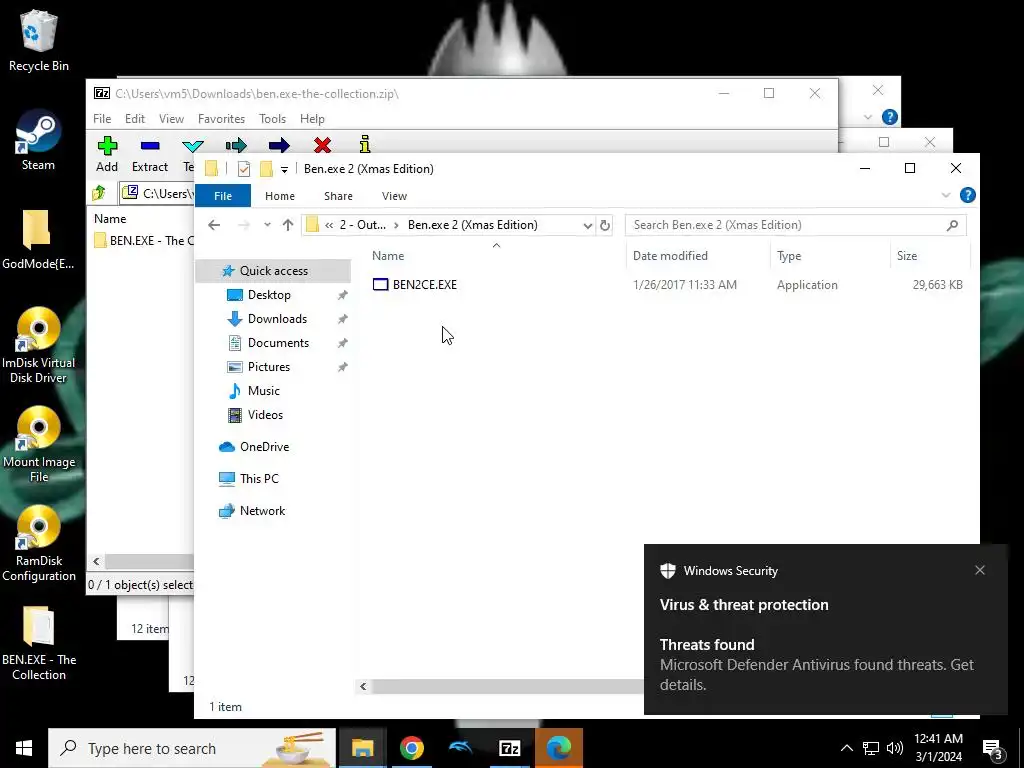The height and width of the screenshot is (768, 1024).
Task: Open Network in navigation pane
Action: coord(262,511)
